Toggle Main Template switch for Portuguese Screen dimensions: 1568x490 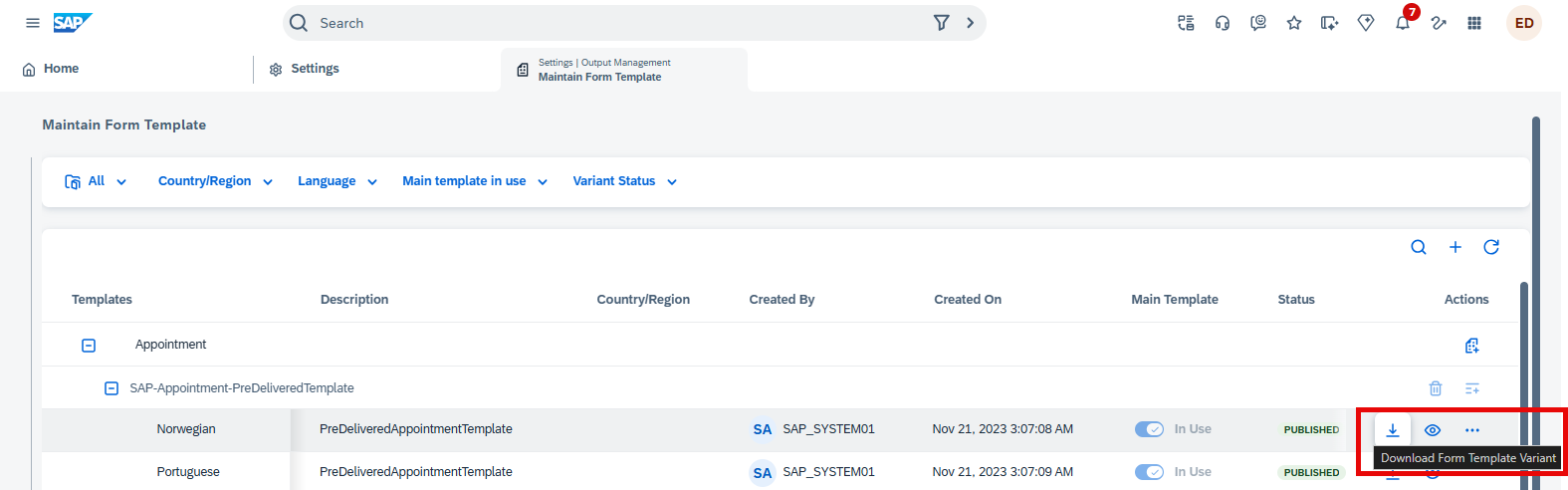(x=1149, y=472)
